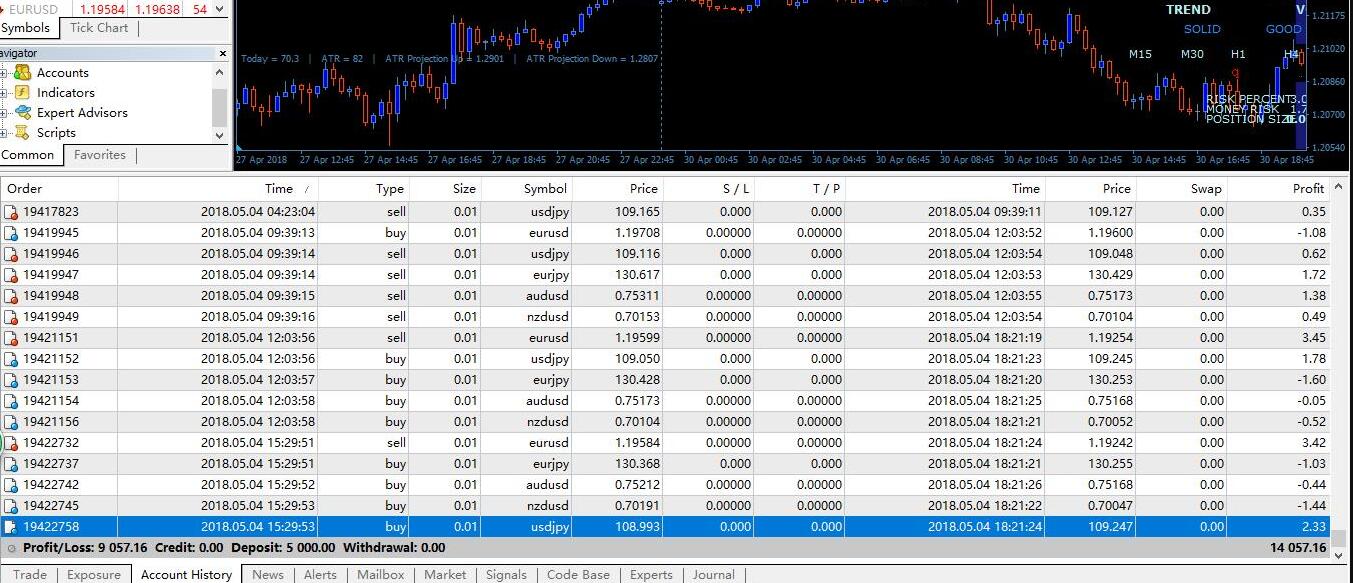The height and width of the screenshot is (583, 1353).
Task: Click the Accounts icon in Navigator
Action: tap(22, 73)
